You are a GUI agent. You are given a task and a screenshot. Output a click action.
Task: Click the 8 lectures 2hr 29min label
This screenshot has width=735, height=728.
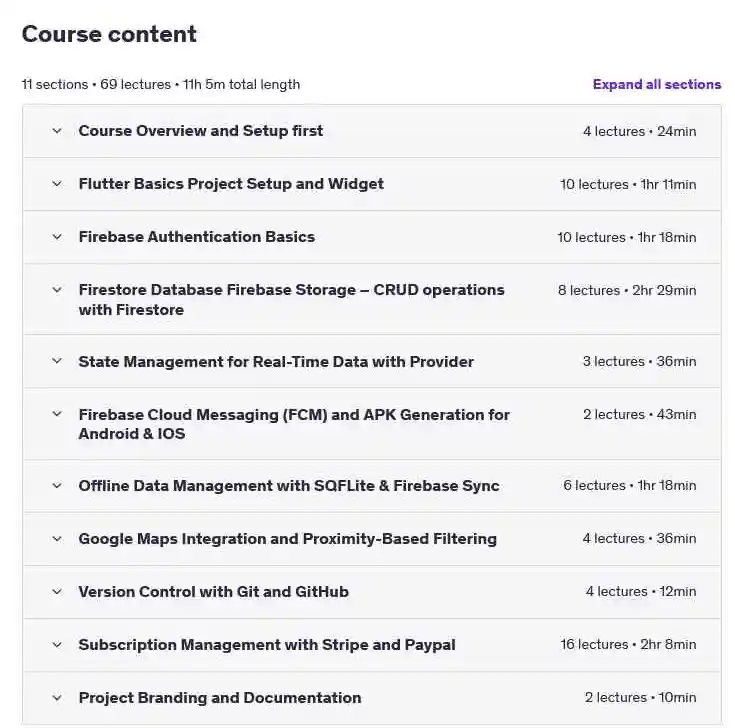tap(627, 290)
